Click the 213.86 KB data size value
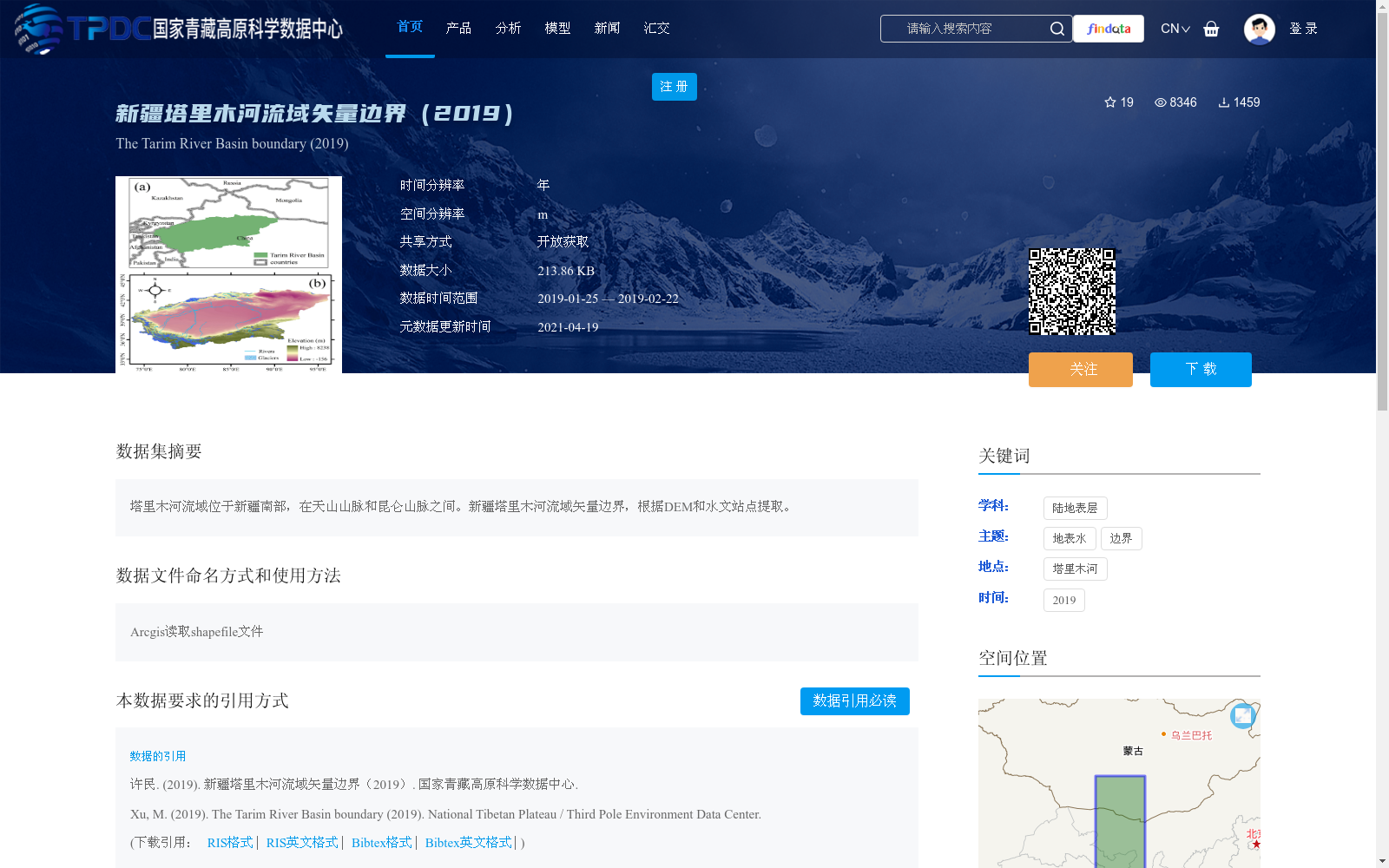Image resolution: width=1389 pixels, height=868 pixels. (566, 271)
